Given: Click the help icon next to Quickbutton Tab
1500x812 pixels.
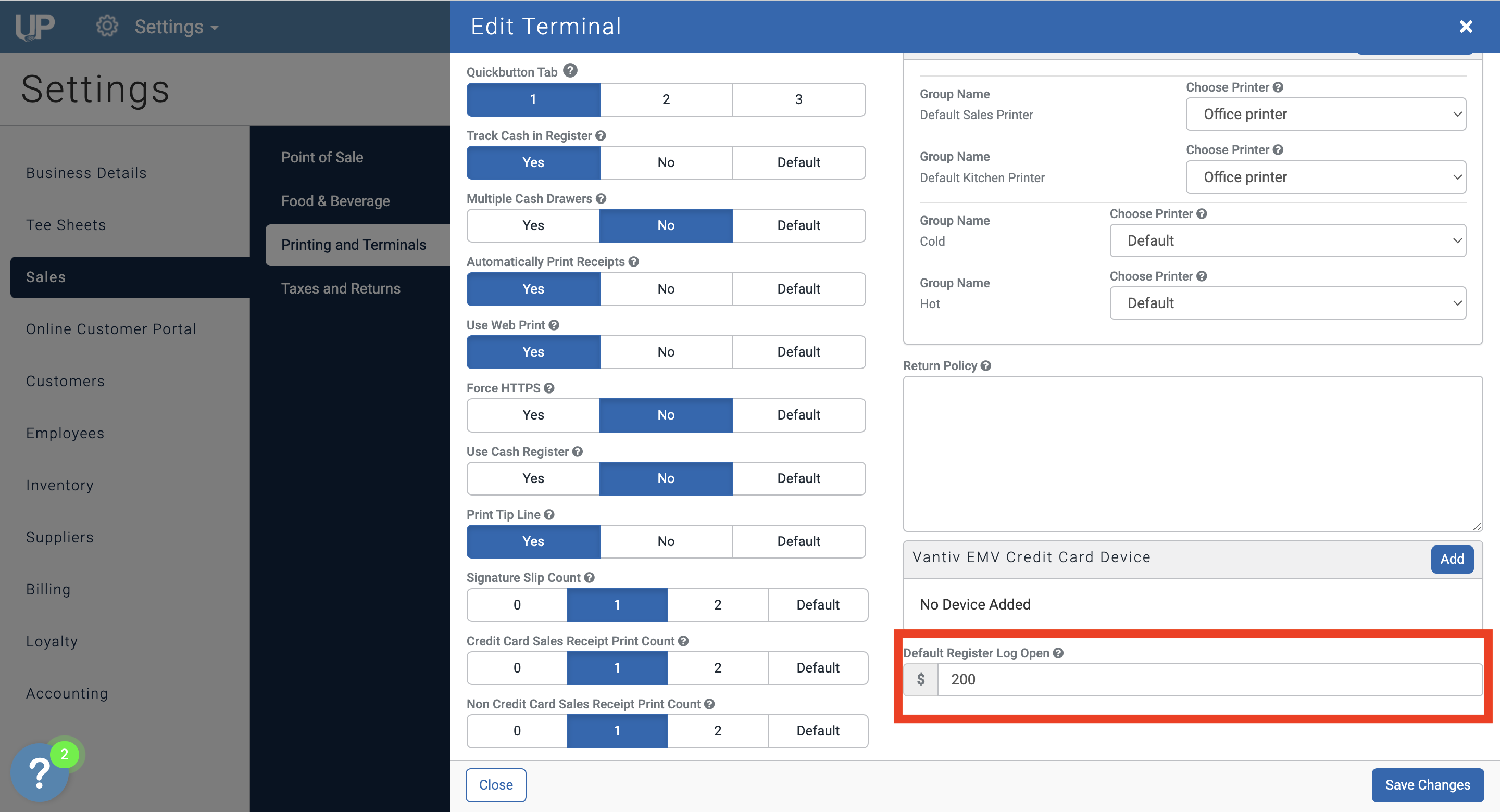Looking at the screenshot, I should [570, 71].
